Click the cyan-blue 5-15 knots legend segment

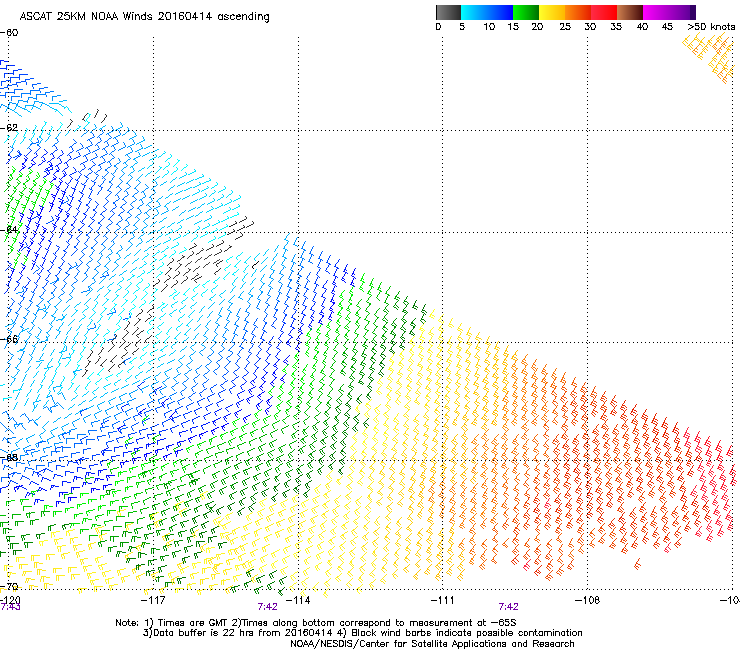point(487,12)
